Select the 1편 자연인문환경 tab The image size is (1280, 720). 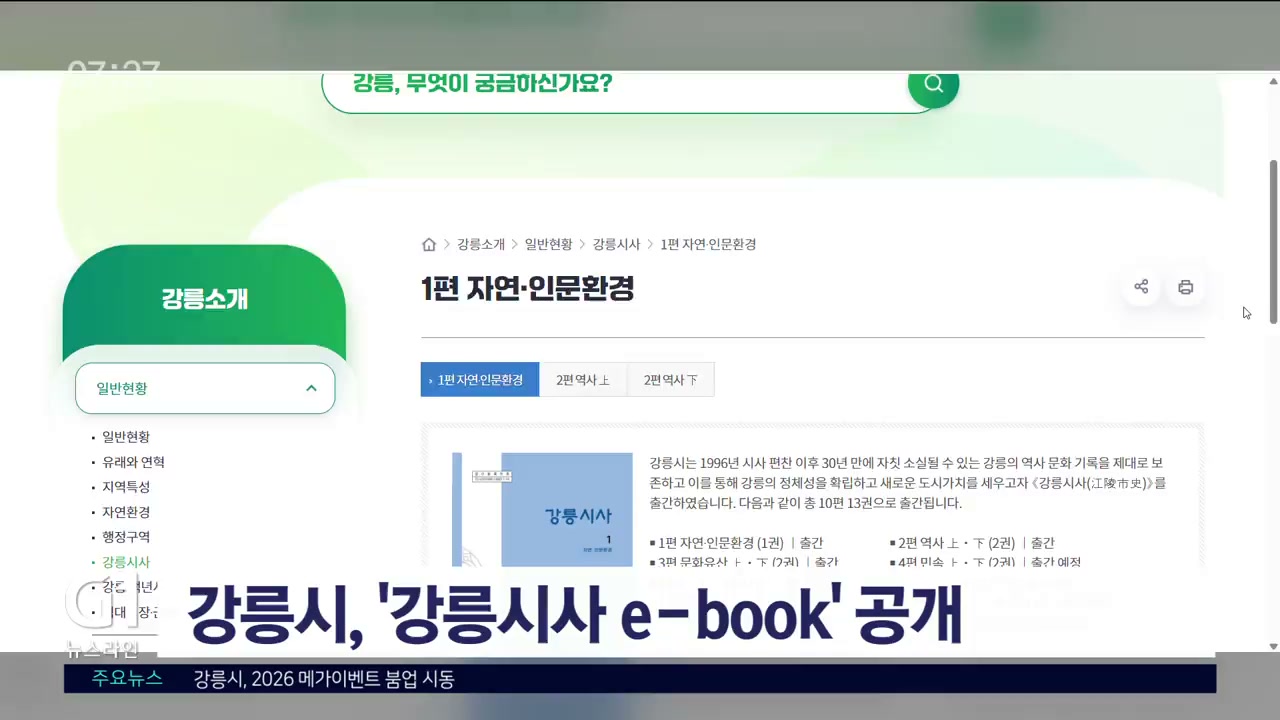pos(480,380)
